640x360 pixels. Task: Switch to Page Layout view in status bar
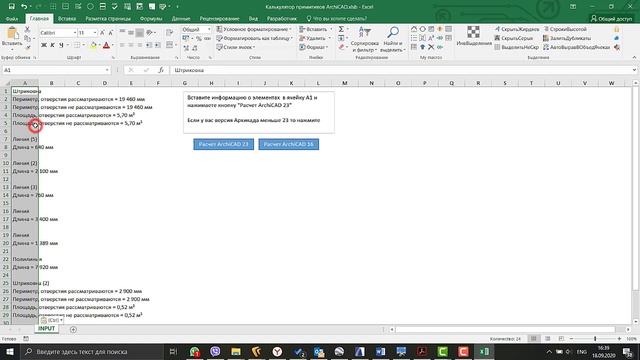pos(547,339)
